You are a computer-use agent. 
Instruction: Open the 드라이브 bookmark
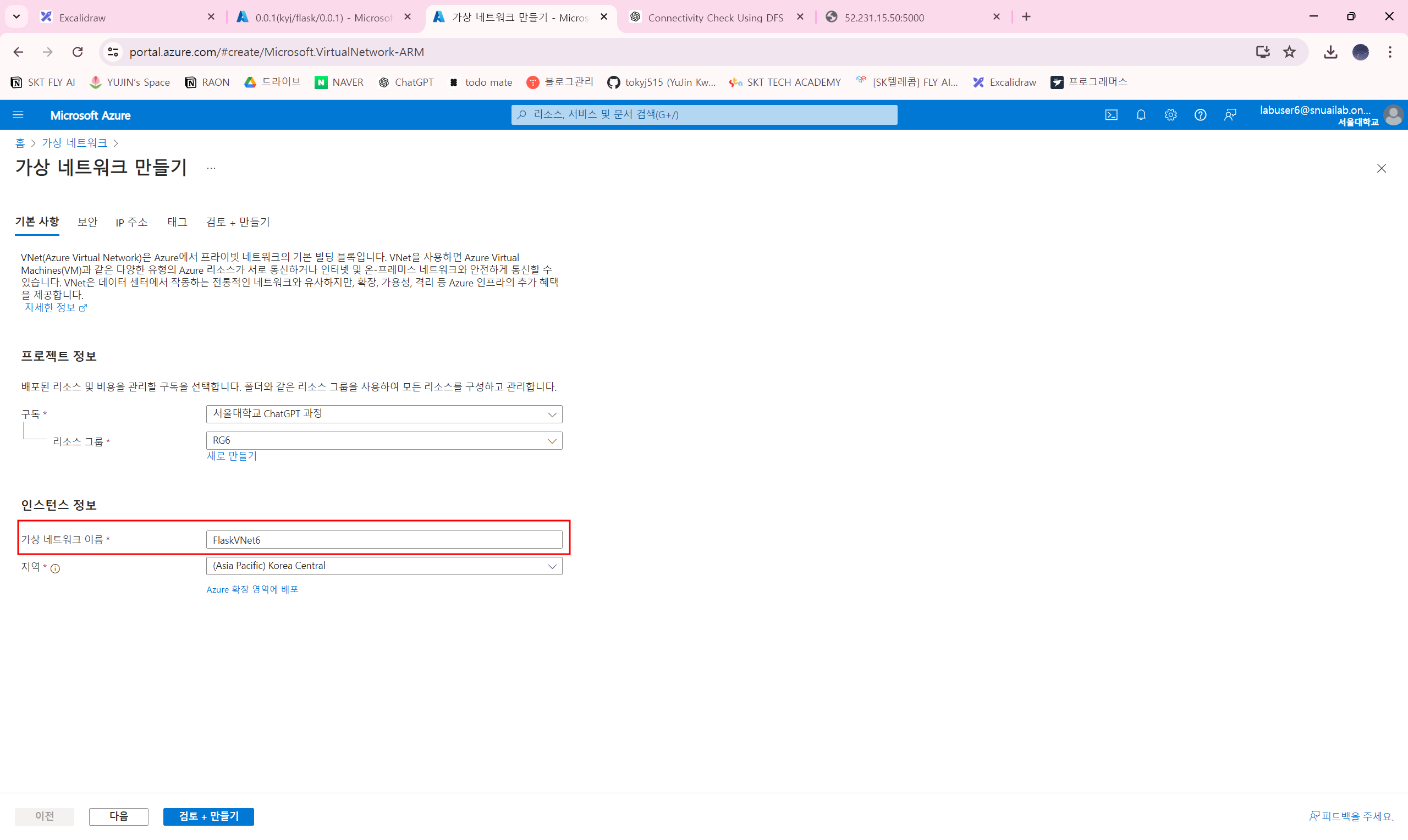(x=272, y=82)
